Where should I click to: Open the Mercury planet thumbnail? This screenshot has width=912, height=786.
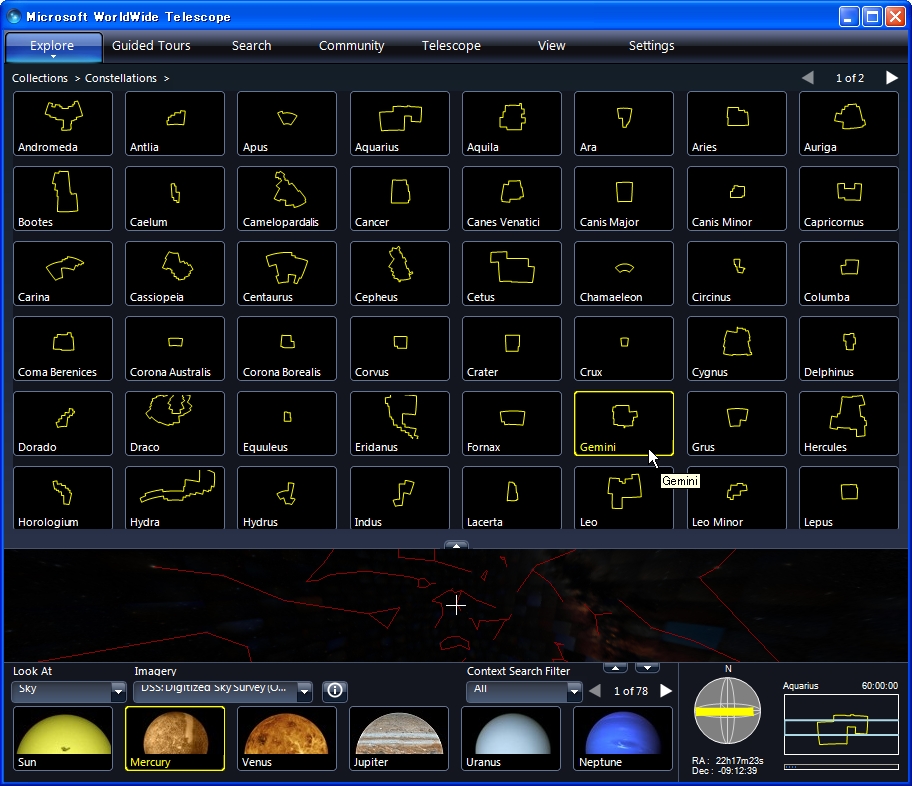pos(175,738)
